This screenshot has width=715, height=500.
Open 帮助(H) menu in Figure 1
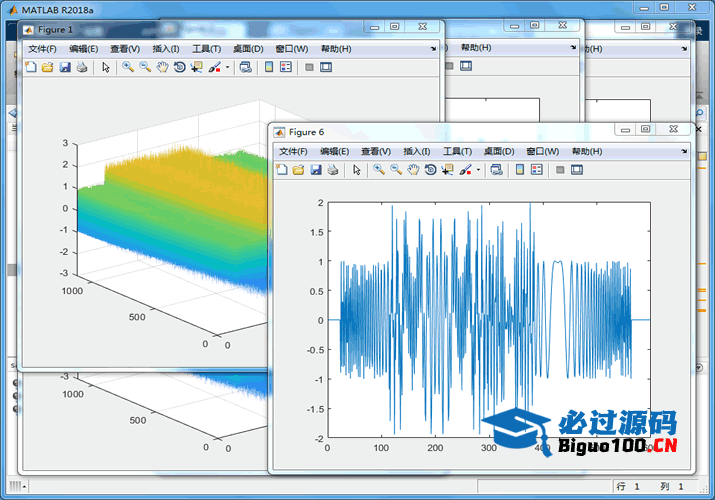click(336, 49)
